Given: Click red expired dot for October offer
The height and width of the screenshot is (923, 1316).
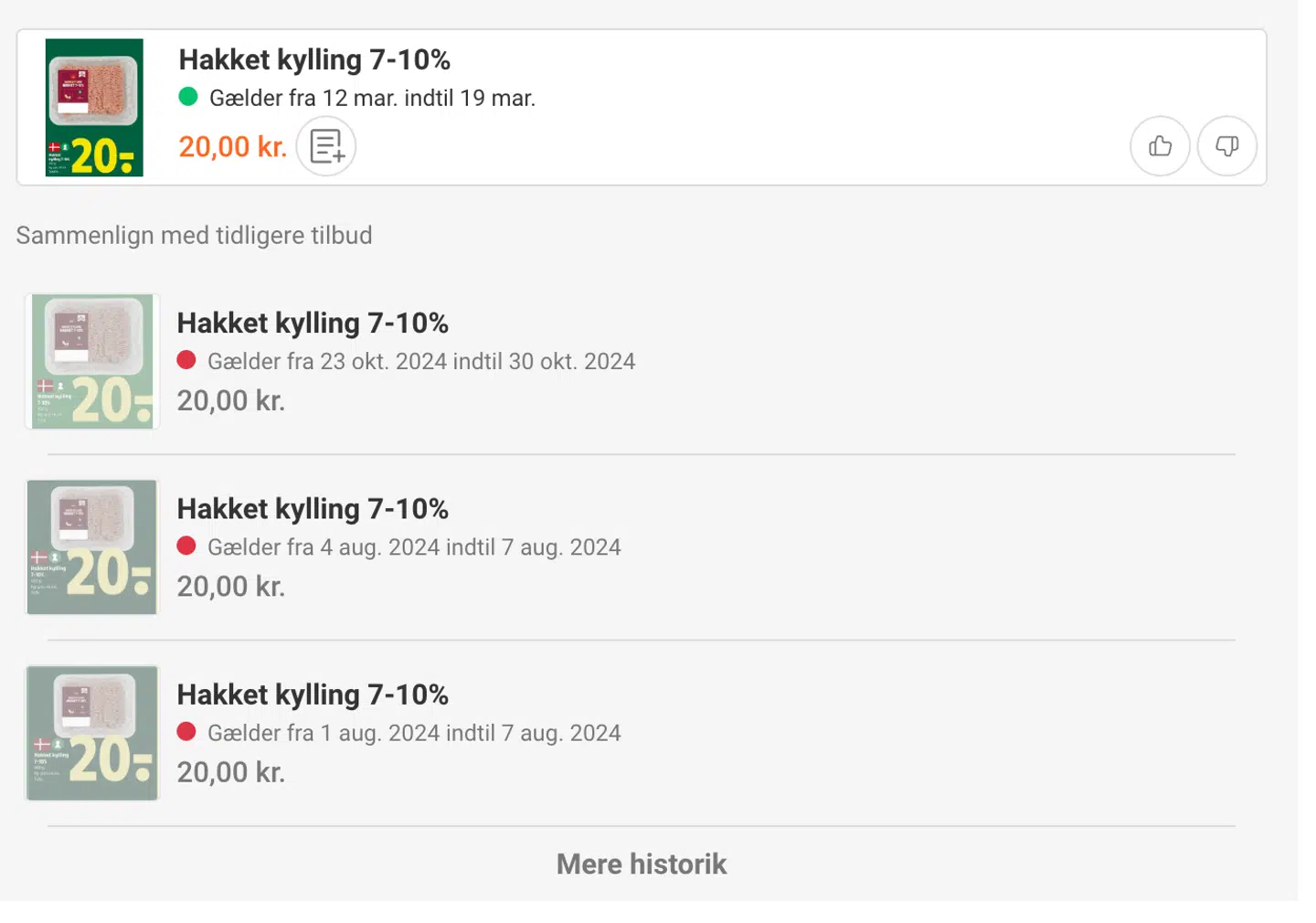Looking at the screenshot, I should (x=186, y=360).
